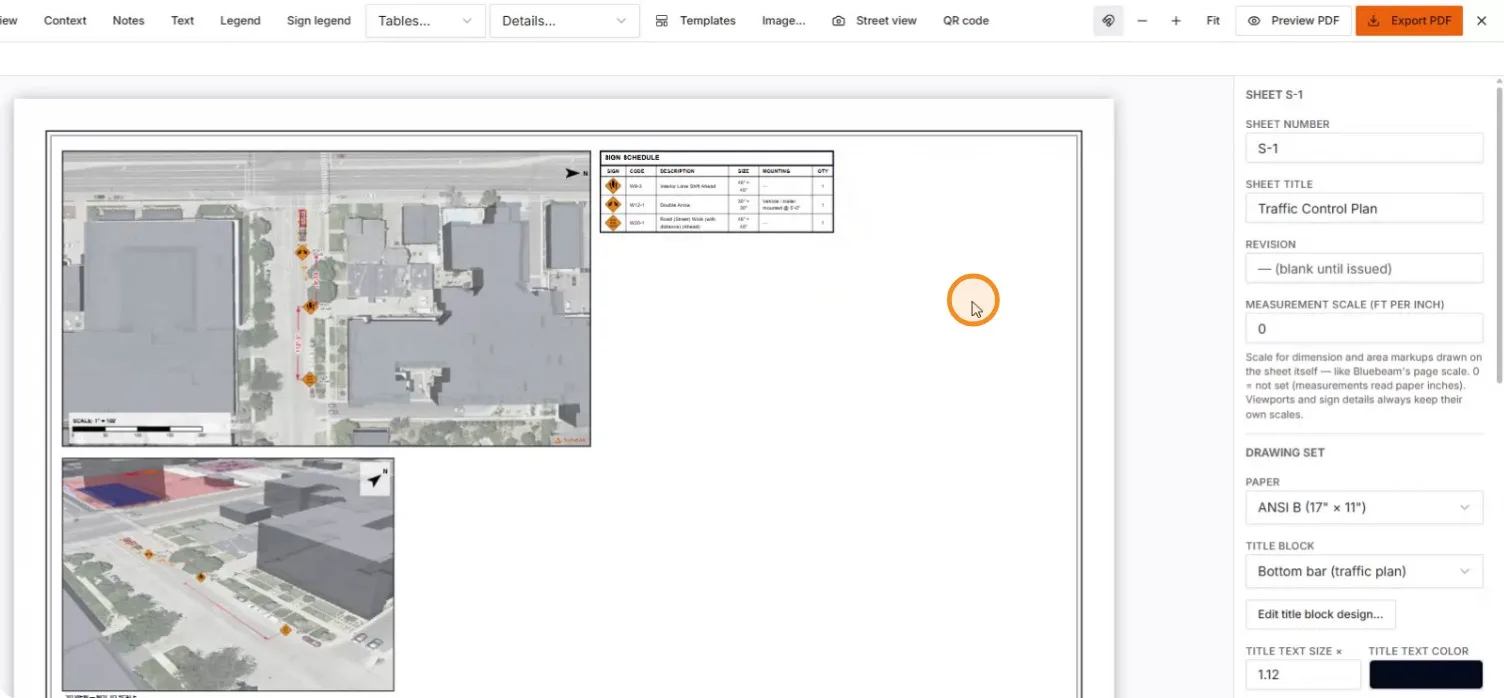
Task: Click the "Interior Lane Shift Ahead" description cell
Action: tap(691, 186)
